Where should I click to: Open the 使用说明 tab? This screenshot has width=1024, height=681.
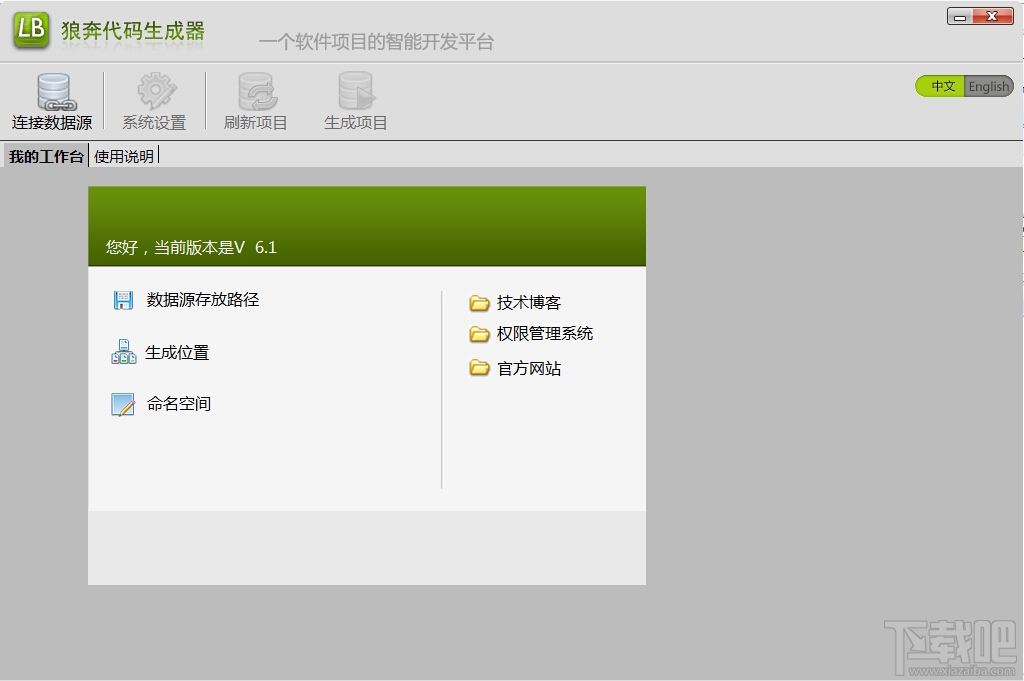click(x=123, y=157)
